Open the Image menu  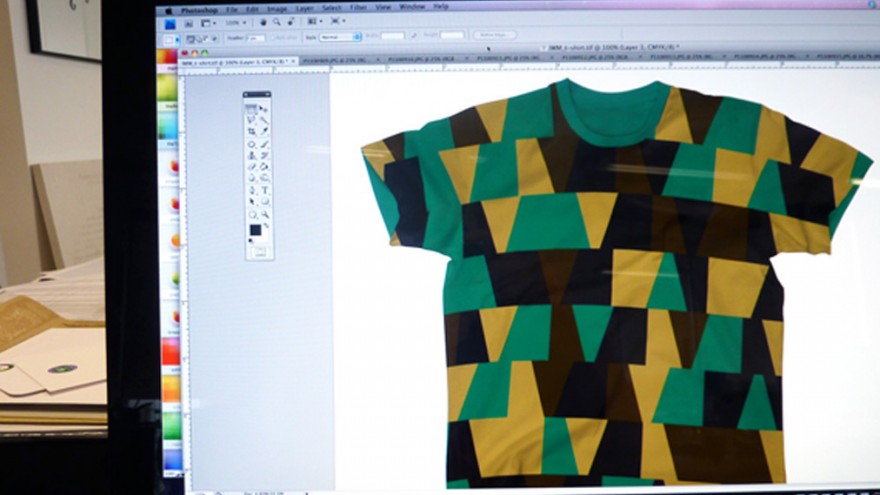coord(277,9)
